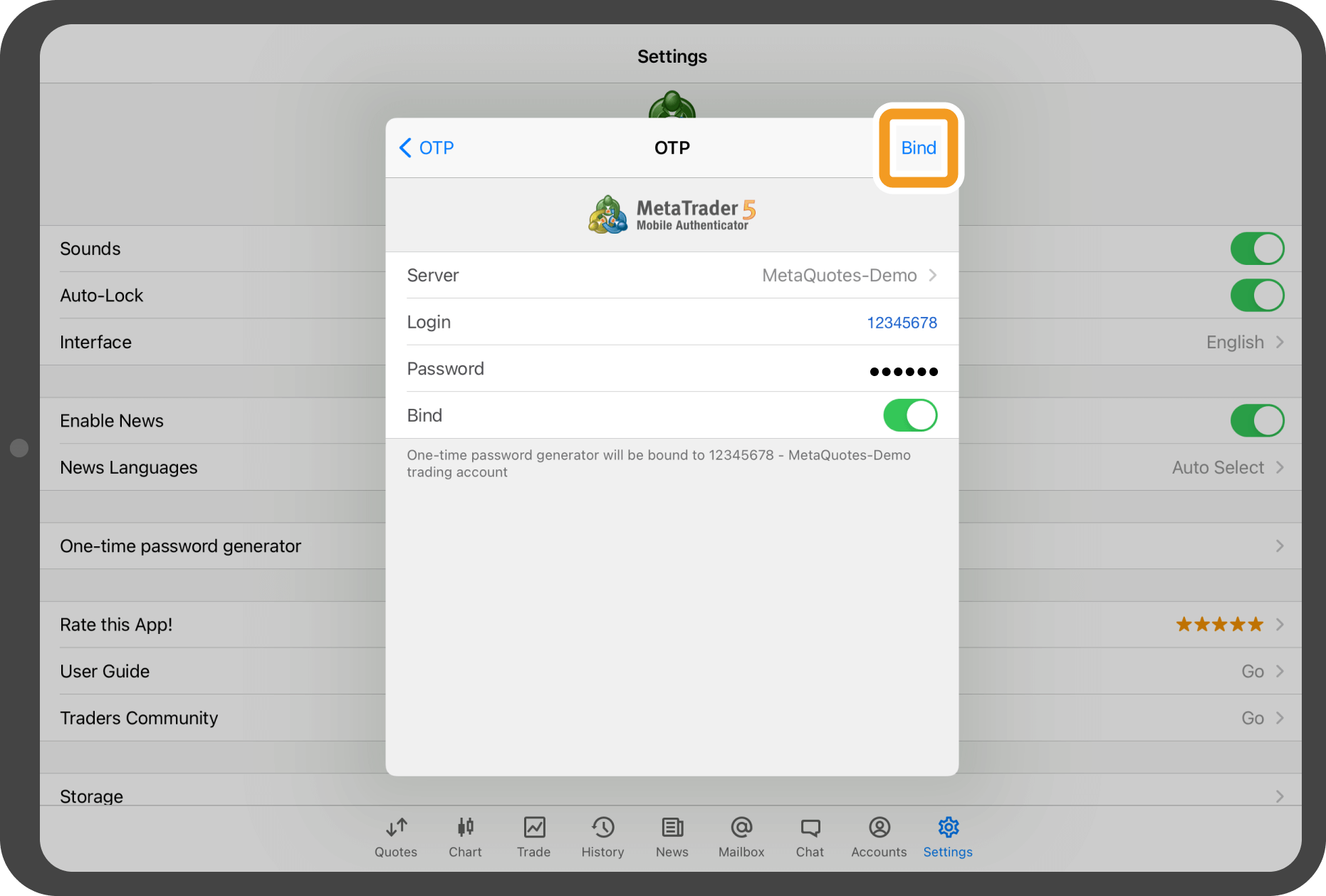
Task: Open the Mailbox tab icon
Action: [x=741, y=837]
